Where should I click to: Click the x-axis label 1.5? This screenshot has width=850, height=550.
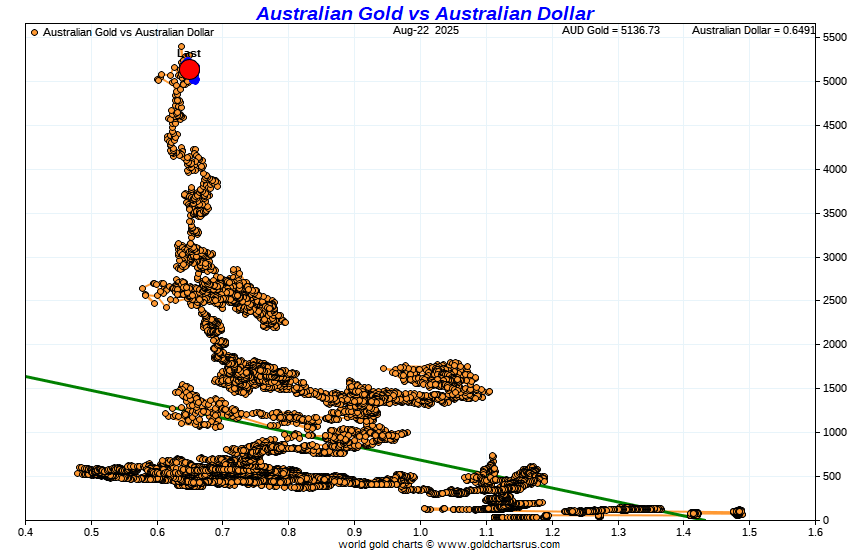tap(750, 532)
